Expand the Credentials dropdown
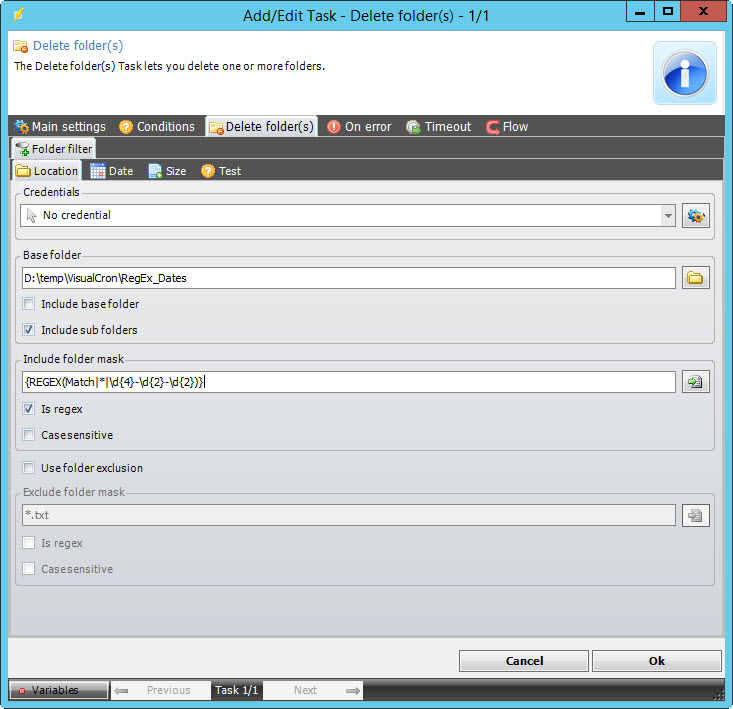The height and width of the screenshot is (709, 733). point(668,215)
